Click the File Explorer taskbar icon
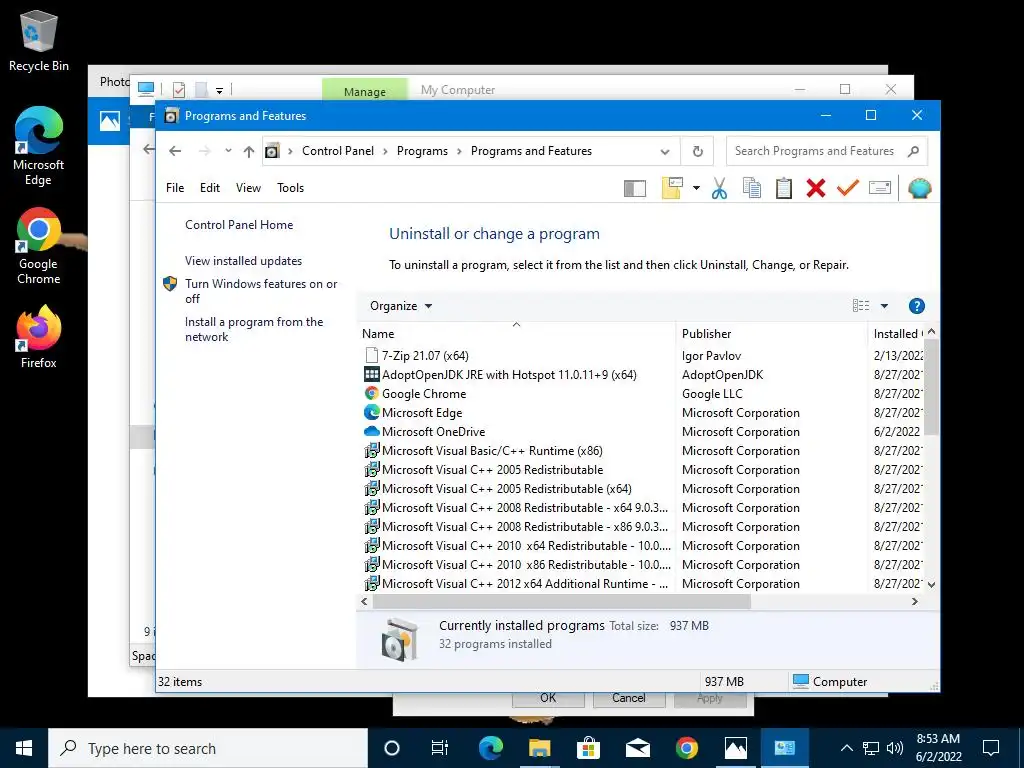The width and height of the screenshot is (1024, 768). tap(539, 748)
